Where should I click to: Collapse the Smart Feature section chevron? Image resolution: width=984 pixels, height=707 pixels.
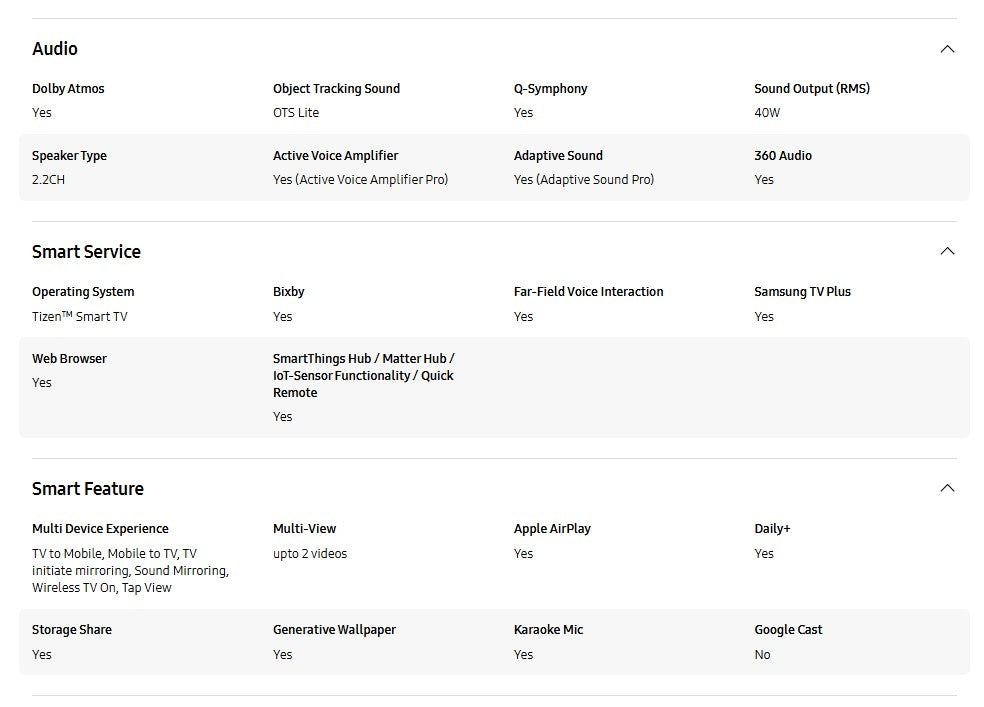(947, 488)
